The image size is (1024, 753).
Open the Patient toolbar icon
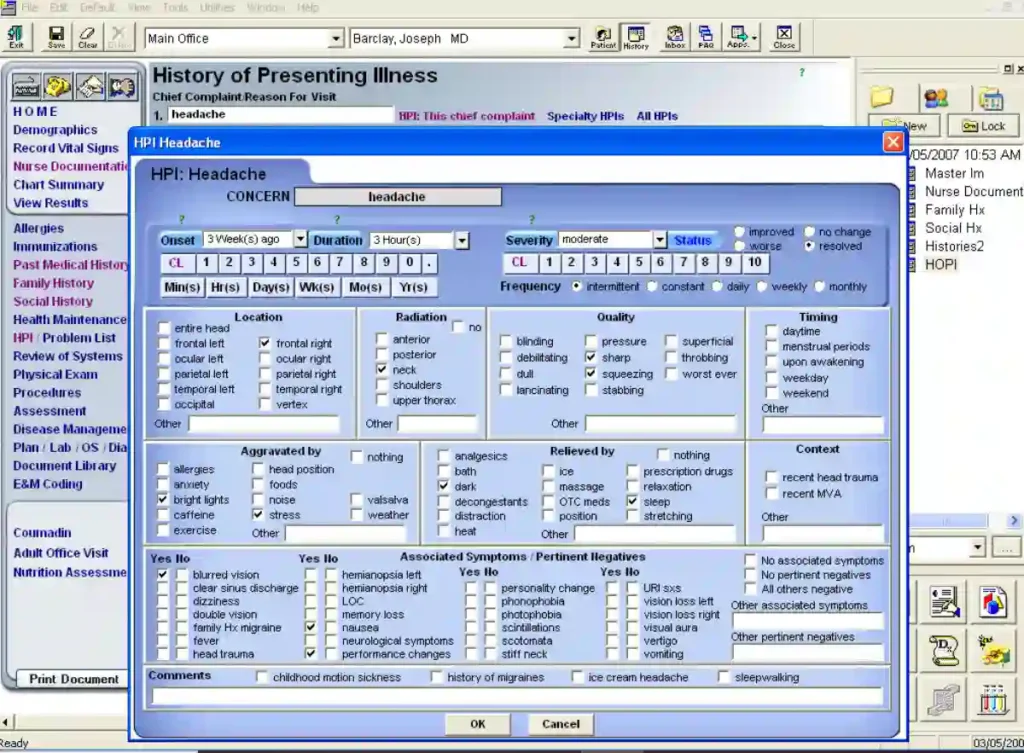point(600,38)
